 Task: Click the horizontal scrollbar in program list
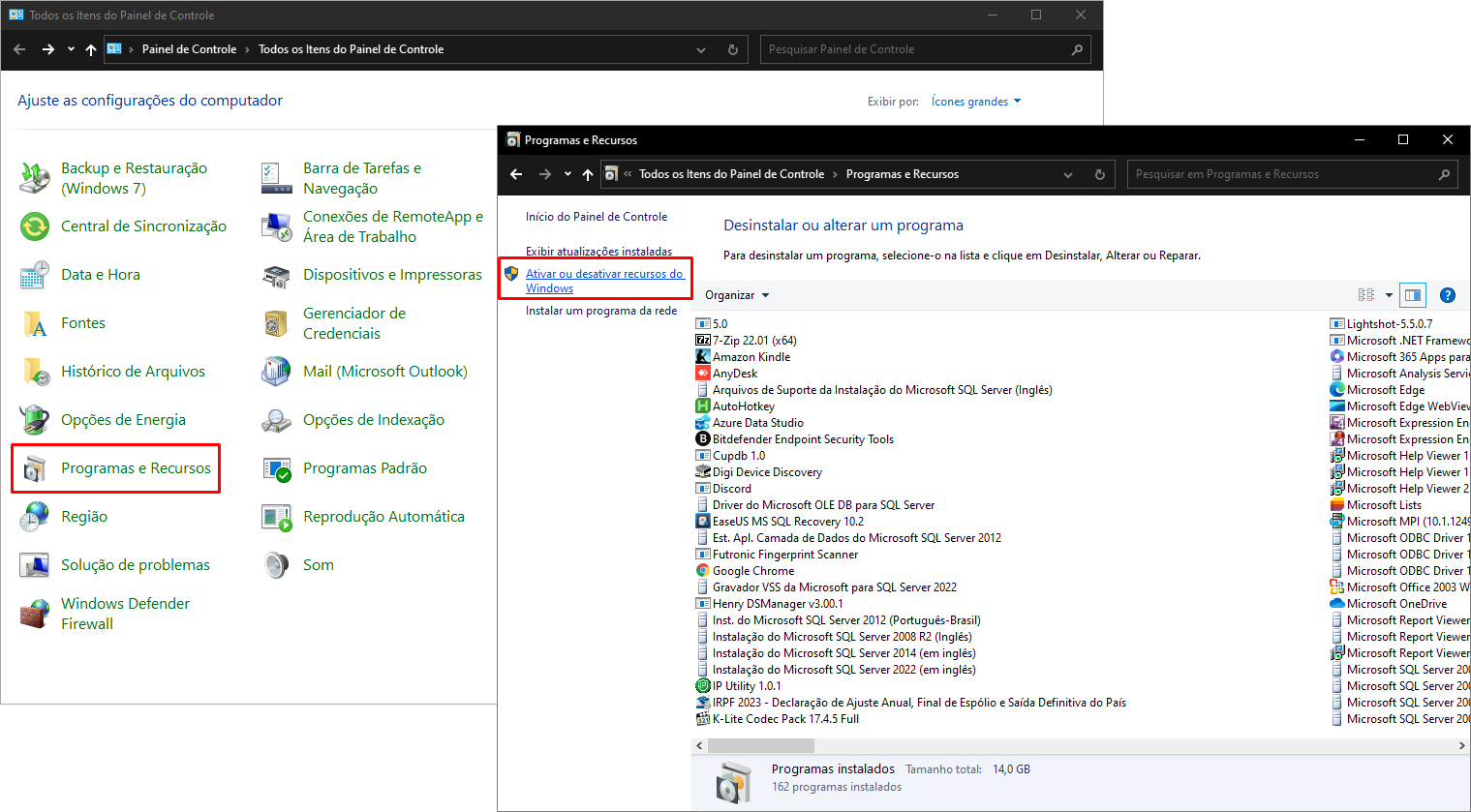pos(761,745)
